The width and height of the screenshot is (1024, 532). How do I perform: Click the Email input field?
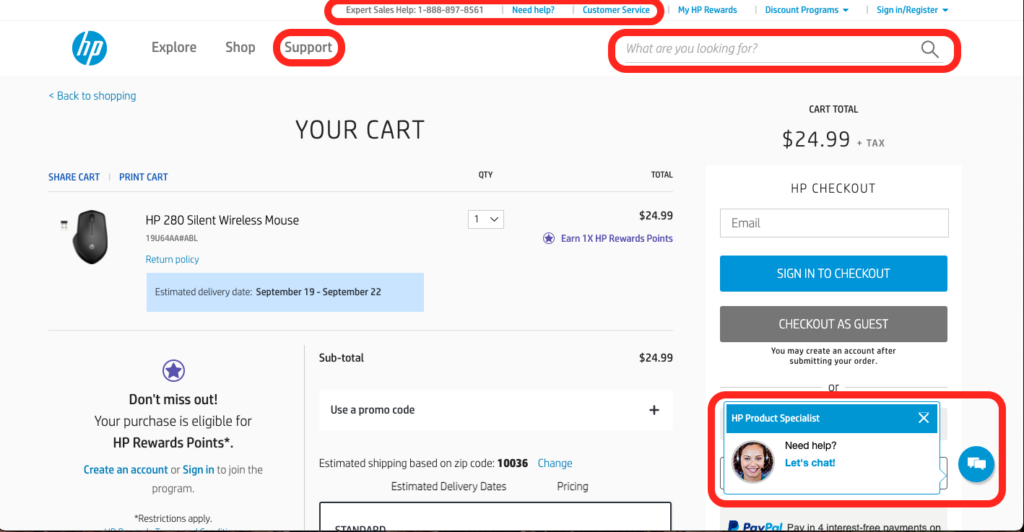click(833, 223)
